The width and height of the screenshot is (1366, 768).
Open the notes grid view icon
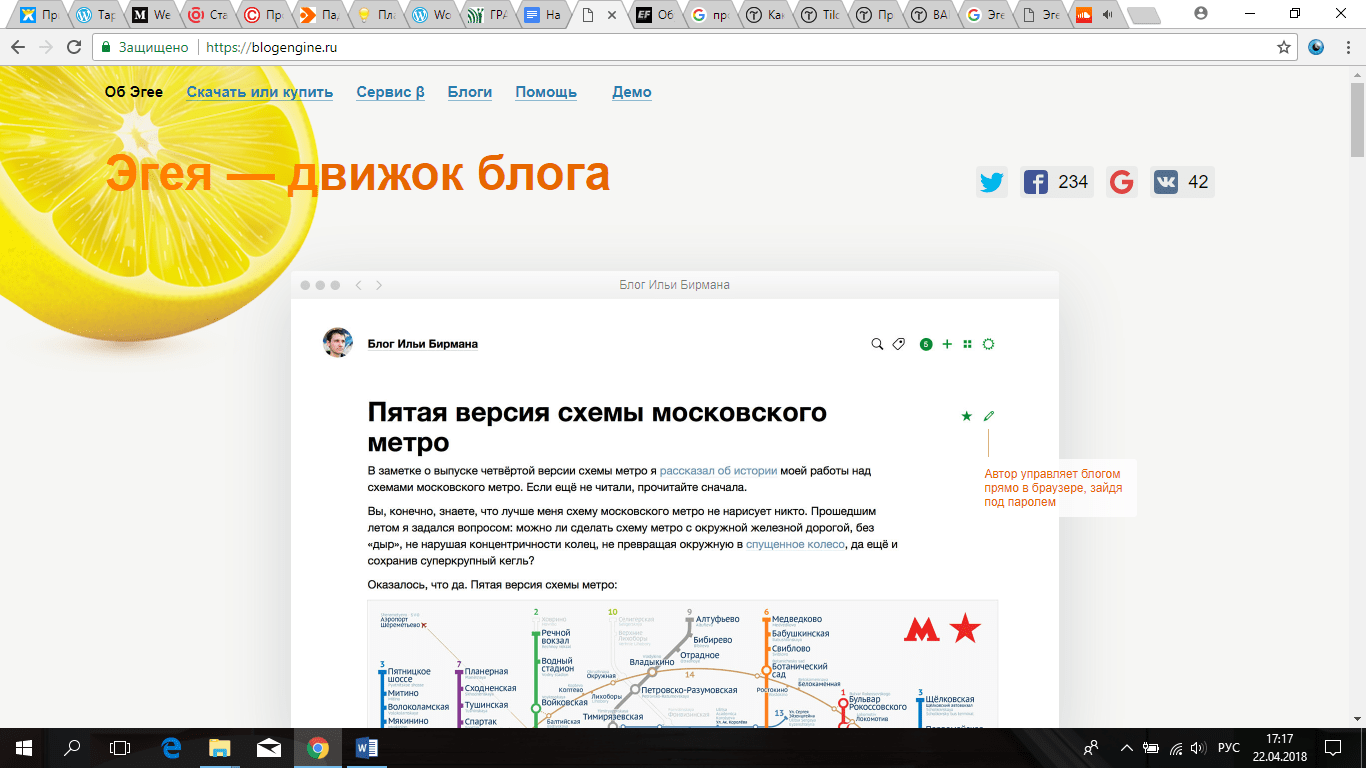pos(967,343)
